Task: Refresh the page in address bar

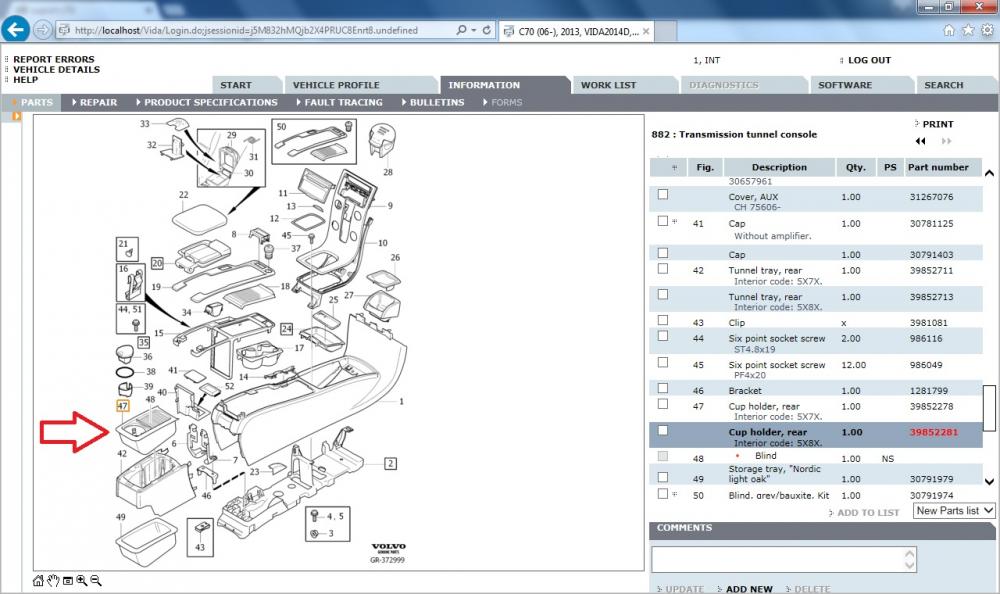Action: pyautogui.click(x=487, y=30)
